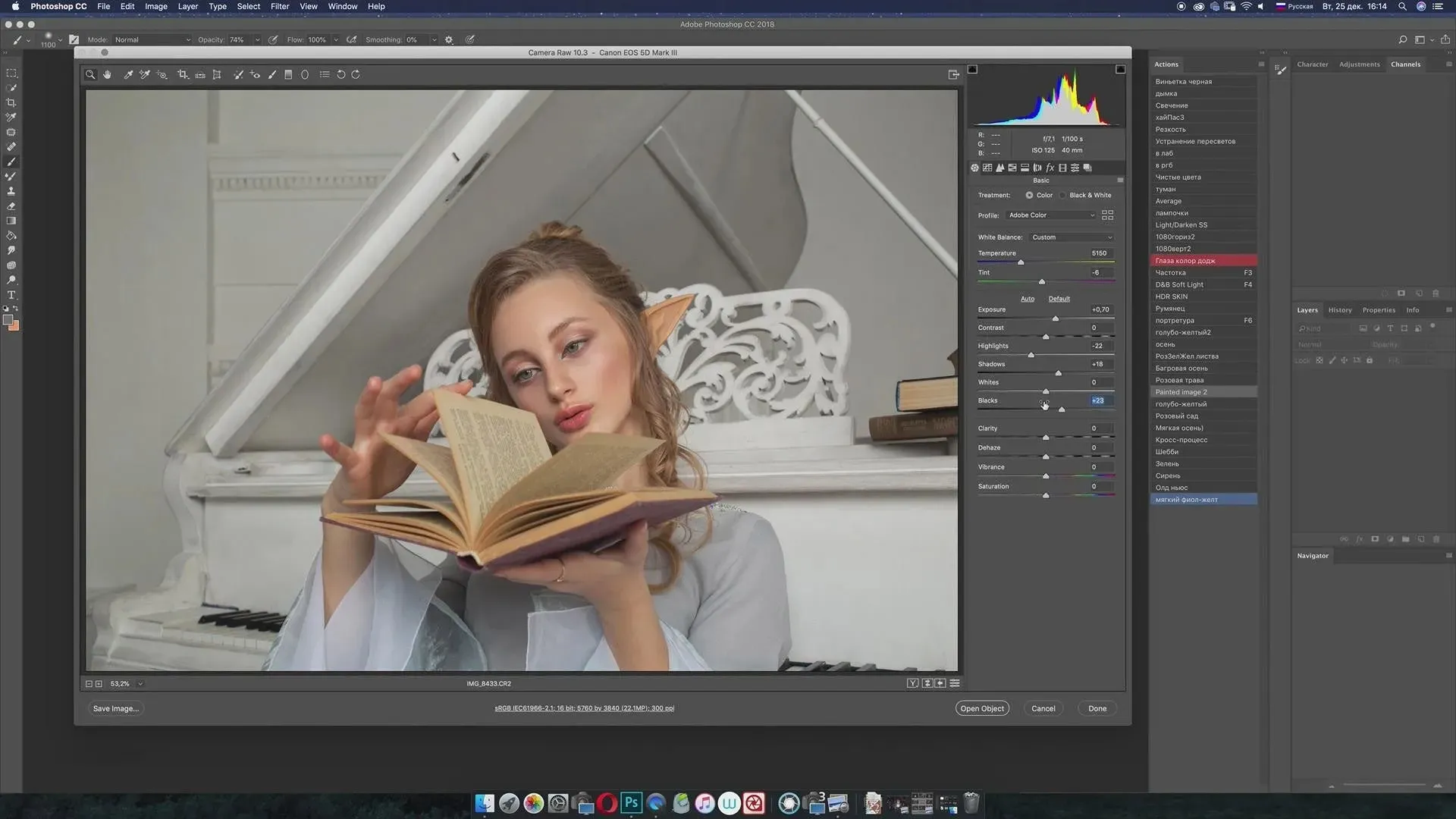
Task: Switch to the Adjustments panel tab
Action: [x=1359, y=64]
